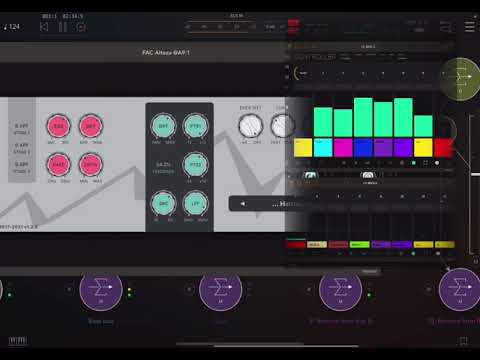
Task: Click the red label in the lower channel row
Action: click(x=296, y=245)
